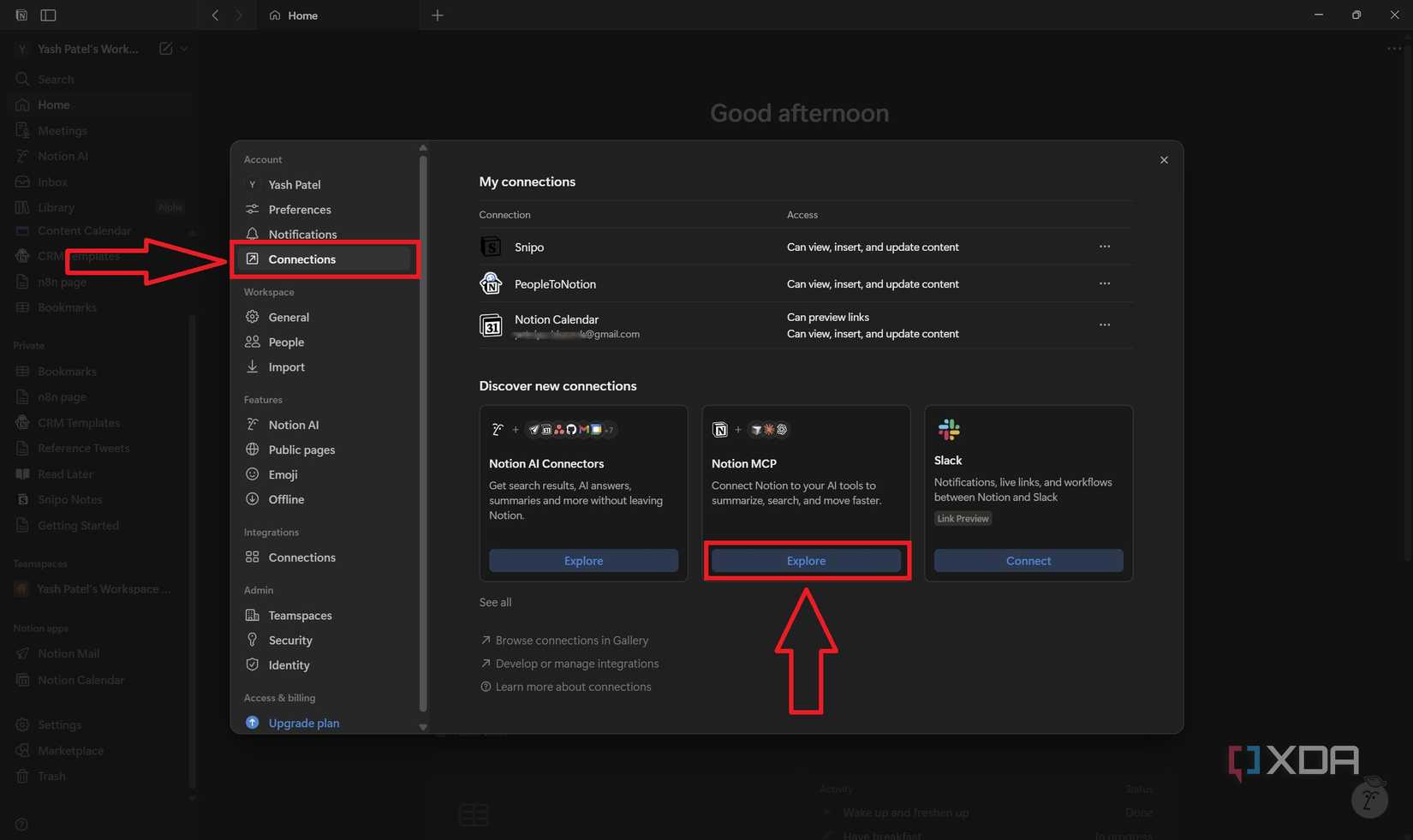Viewport: 1413px width, 840px height.
Task: Click the Notion AI floating assistant icon
Action: 1368,800
